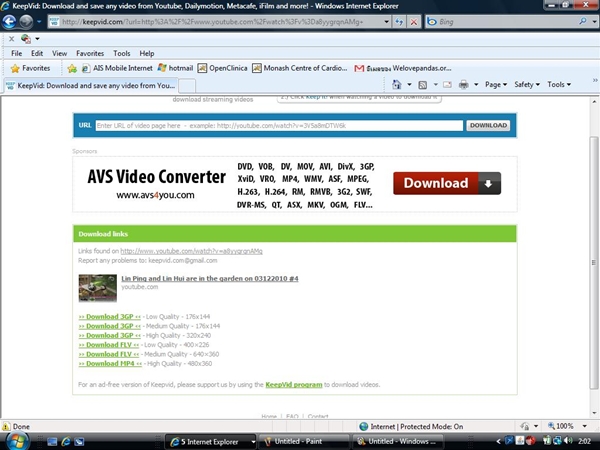Open 5 Internet Explorer taskbar group

point(210,442)
